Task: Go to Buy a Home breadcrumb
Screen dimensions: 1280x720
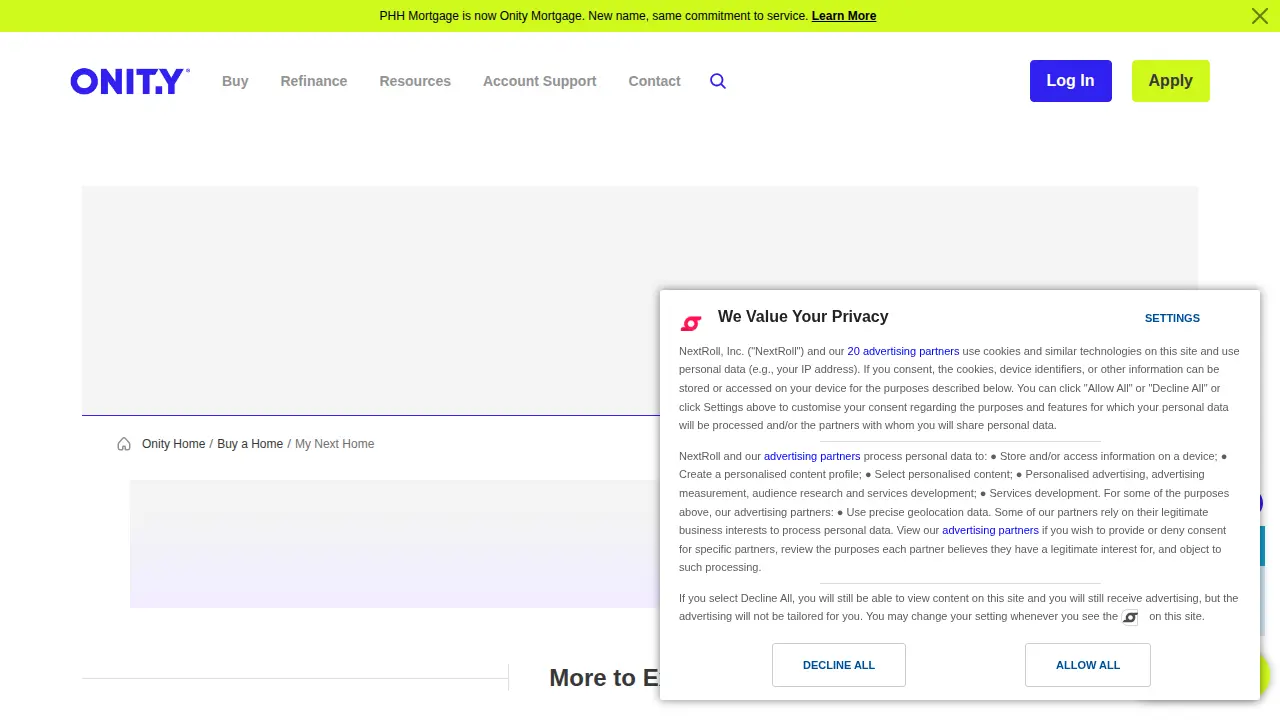Action: 250,444
